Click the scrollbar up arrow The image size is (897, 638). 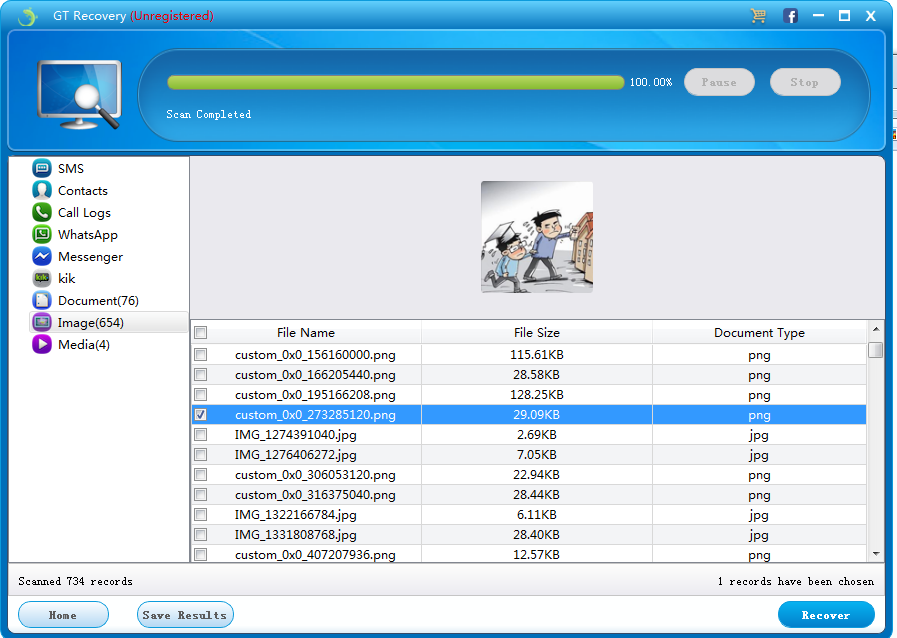[875, 329]
